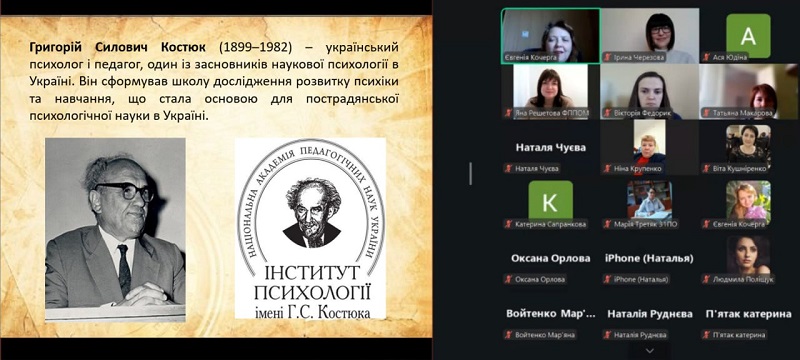Click muted mic icon beside Войтенко Мар'яна label
Image resolution: width=800 pixels, height=360 pixels.
508,336
